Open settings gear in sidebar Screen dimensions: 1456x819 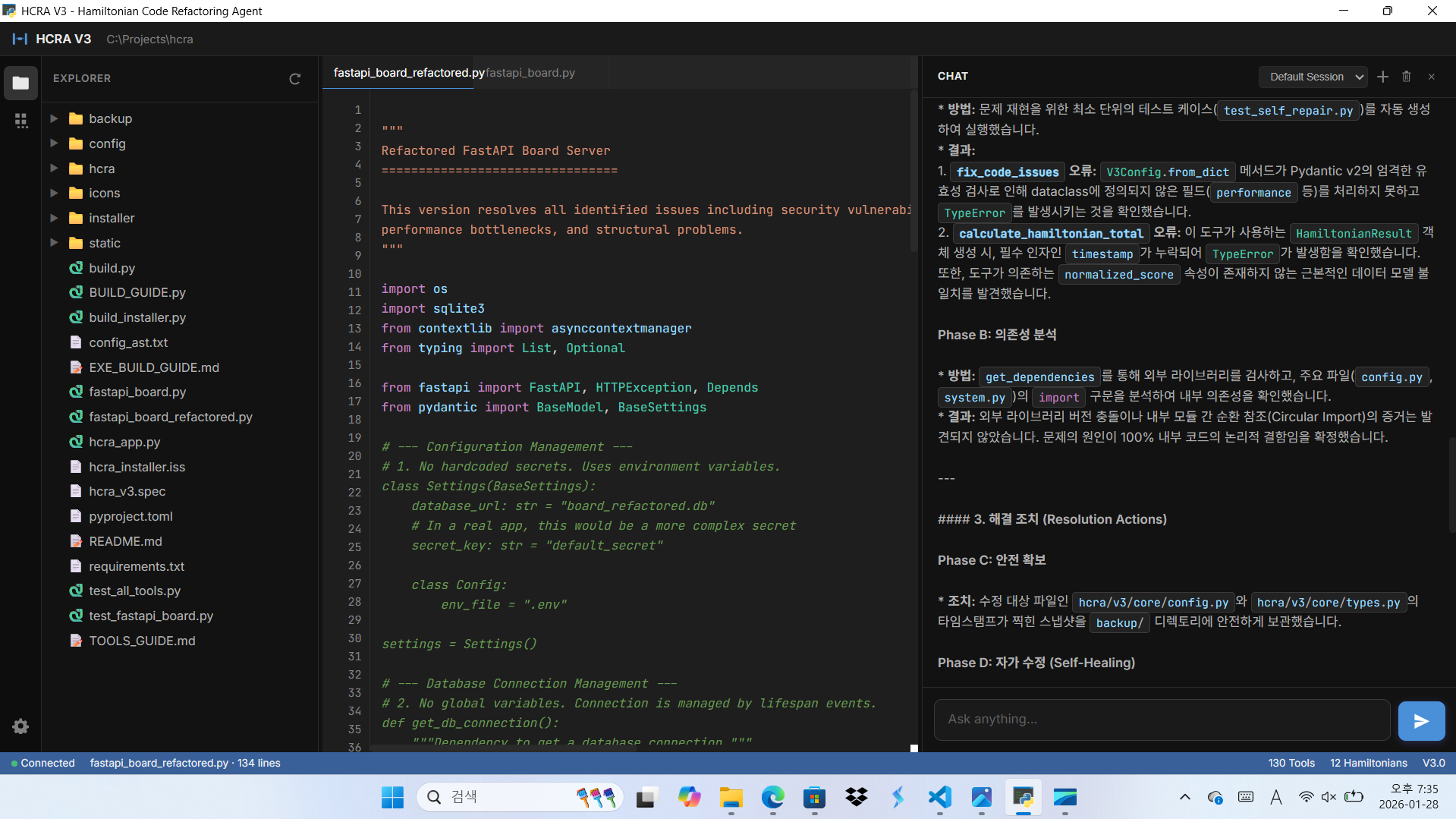(20, 726)
